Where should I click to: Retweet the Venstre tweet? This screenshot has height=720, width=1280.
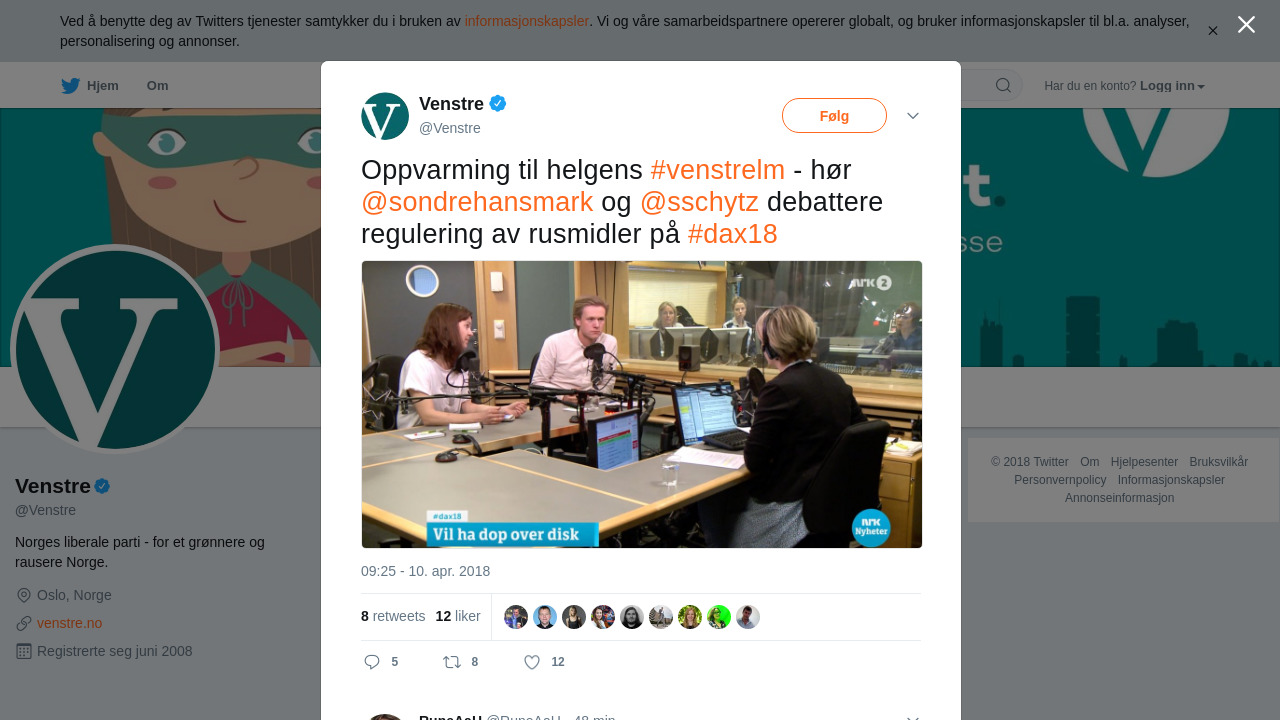(461, 662)
